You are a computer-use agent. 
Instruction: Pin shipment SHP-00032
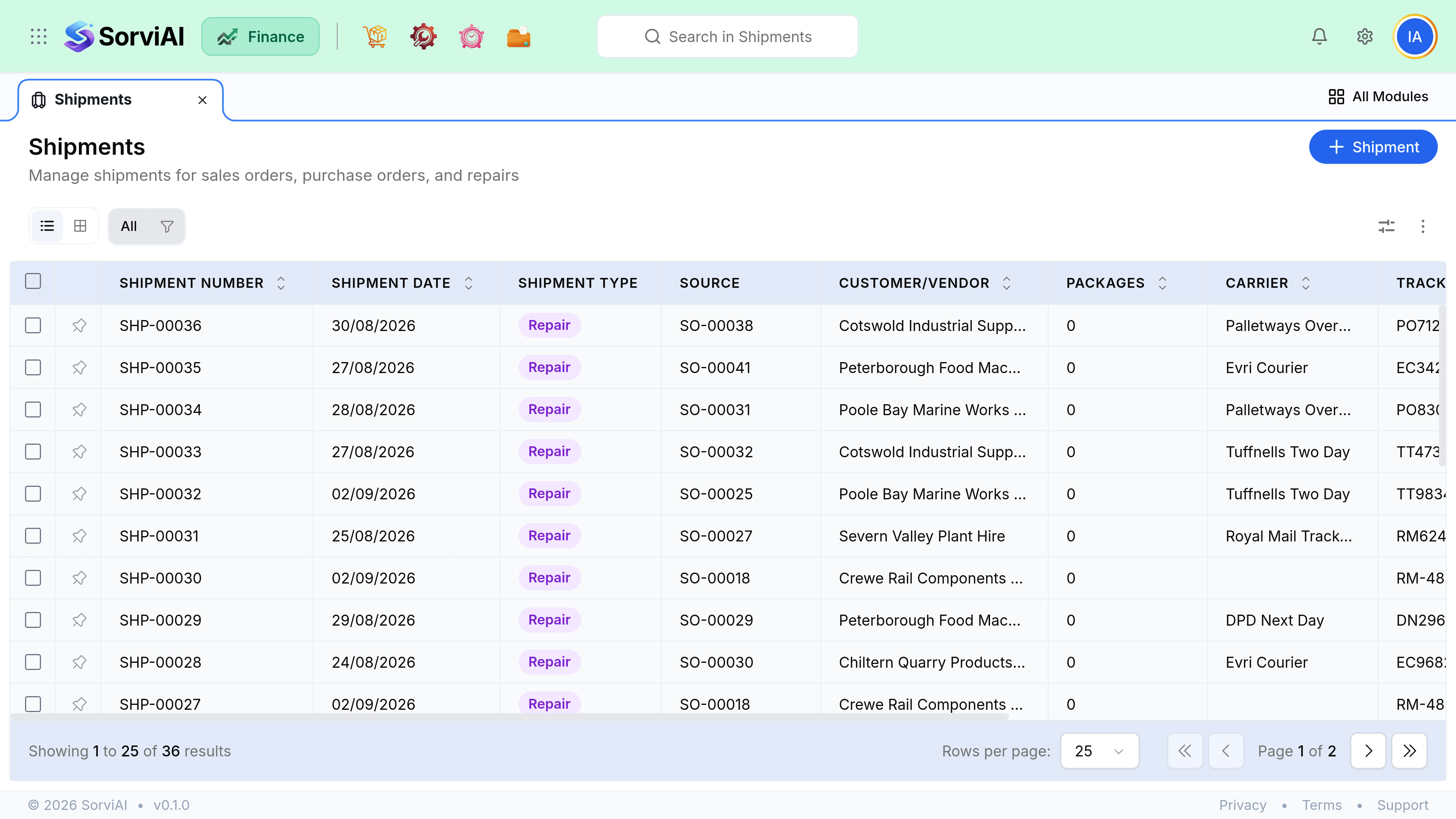[79, 494]
